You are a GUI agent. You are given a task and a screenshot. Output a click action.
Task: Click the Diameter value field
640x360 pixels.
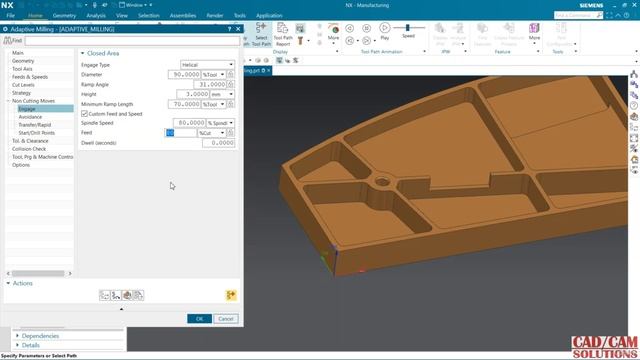tap(184, 74)
